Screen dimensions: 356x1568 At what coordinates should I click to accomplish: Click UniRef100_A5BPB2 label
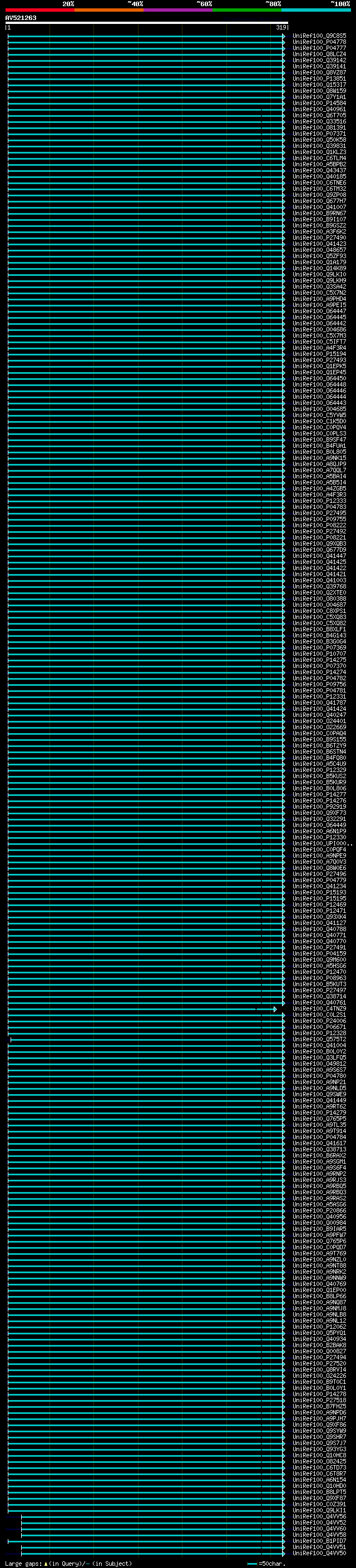(319, 164)
